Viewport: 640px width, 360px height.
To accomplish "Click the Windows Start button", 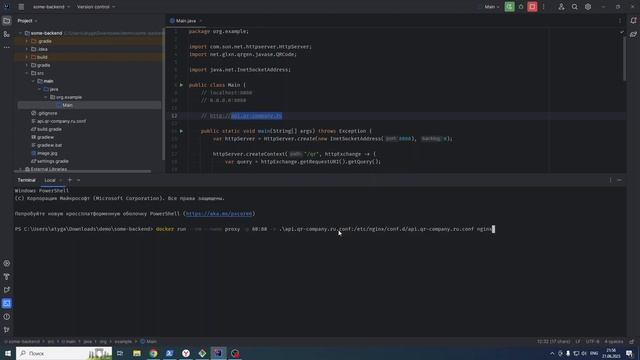I will (7, 353).
